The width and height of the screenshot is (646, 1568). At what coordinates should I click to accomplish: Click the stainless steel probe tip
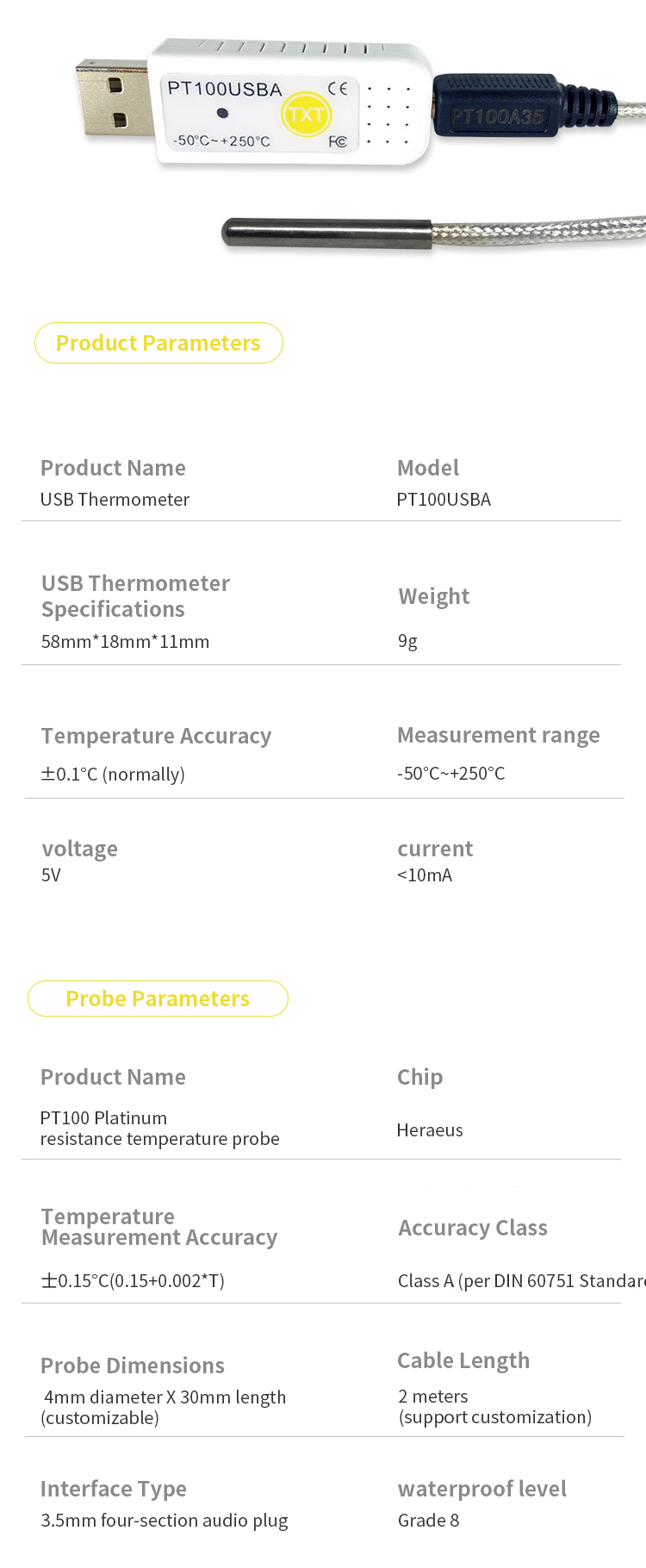(x=327, y=234)
